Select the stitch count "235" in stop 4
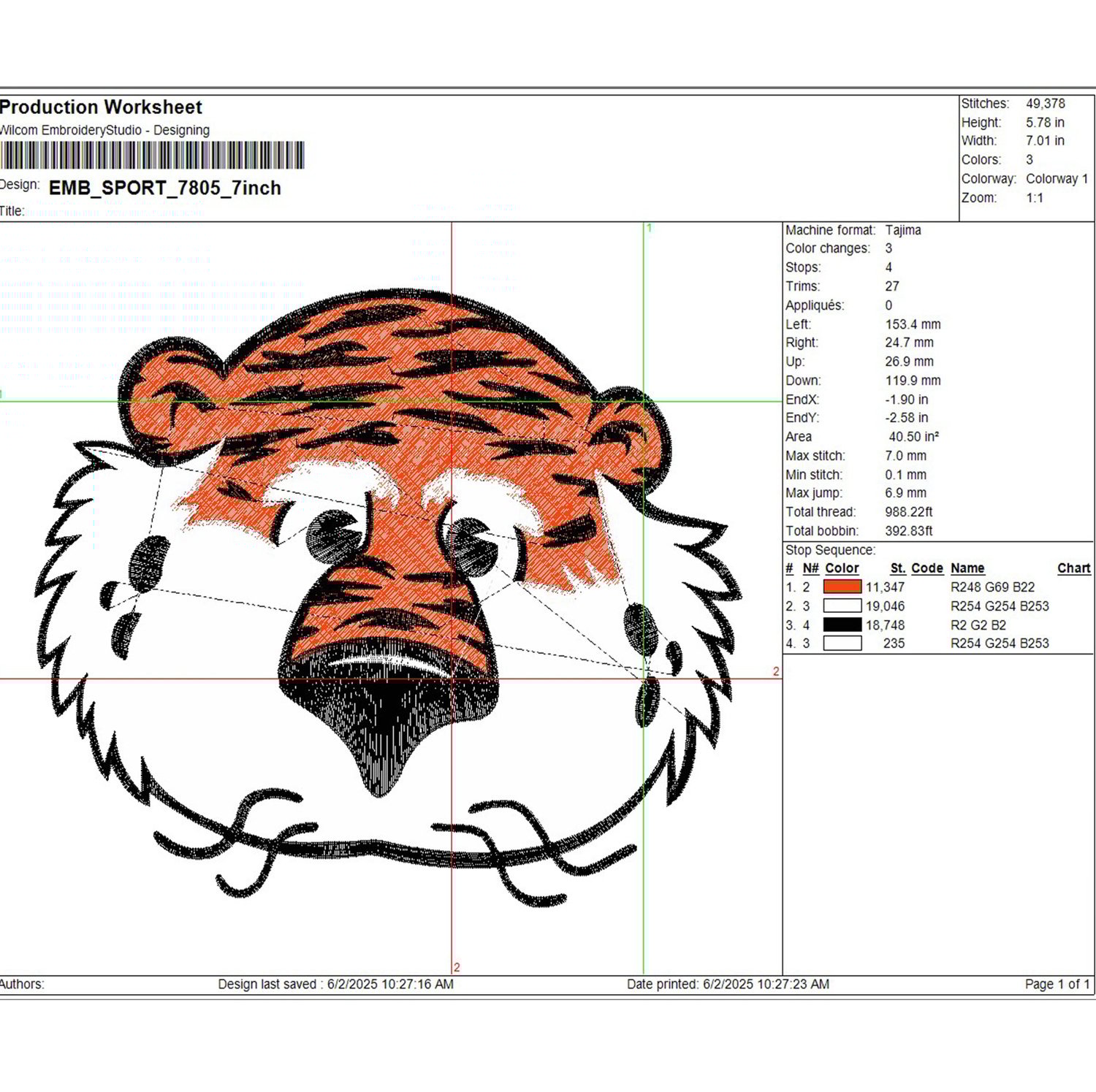The height and width of the screenshot is (1092, 1096). (894, 644)
